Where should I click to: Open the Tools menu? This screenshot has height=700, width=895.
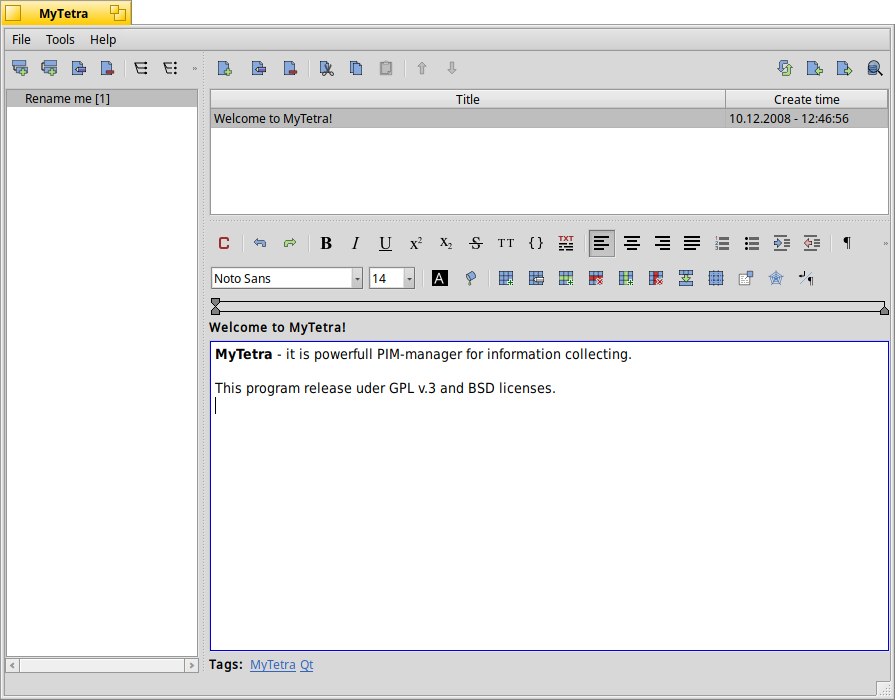(x=60, y=40)
